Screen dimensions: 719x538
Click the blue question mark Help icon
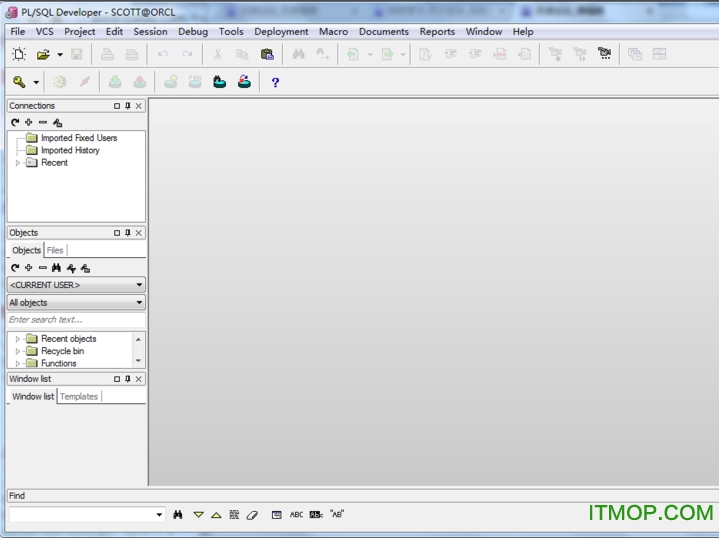tap(275, 83)
